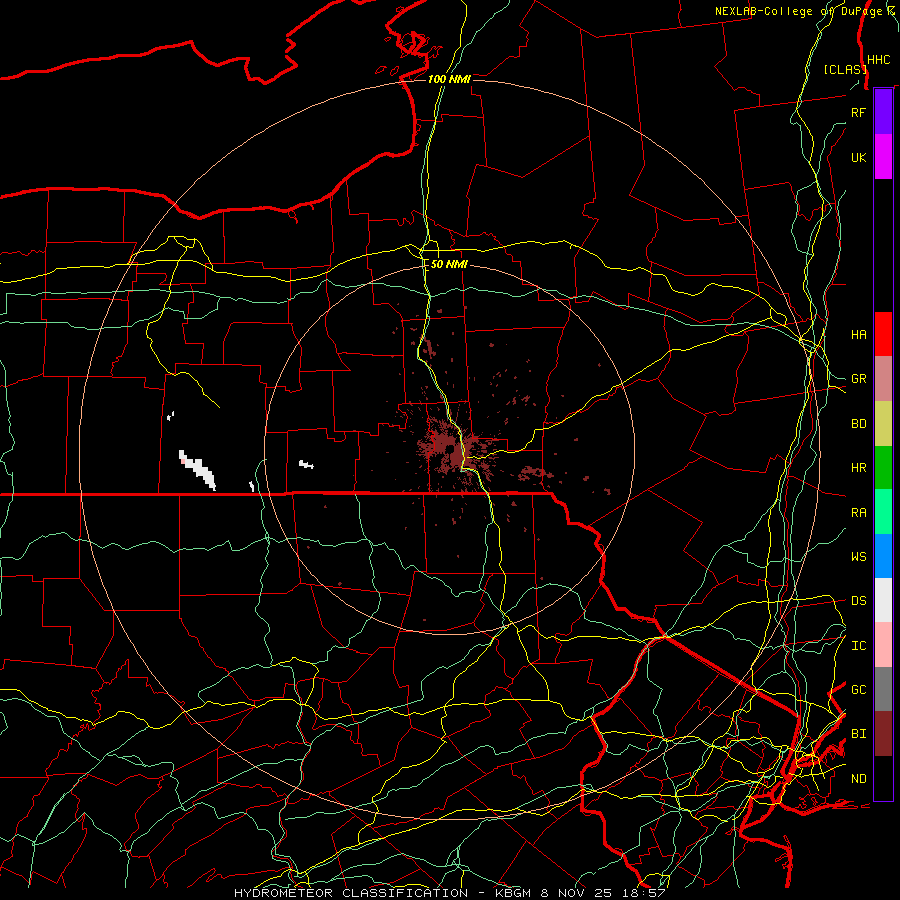Screen dimensions: 900x900
Task: Click the large white dry snow echo
Action: pos(197,470)
